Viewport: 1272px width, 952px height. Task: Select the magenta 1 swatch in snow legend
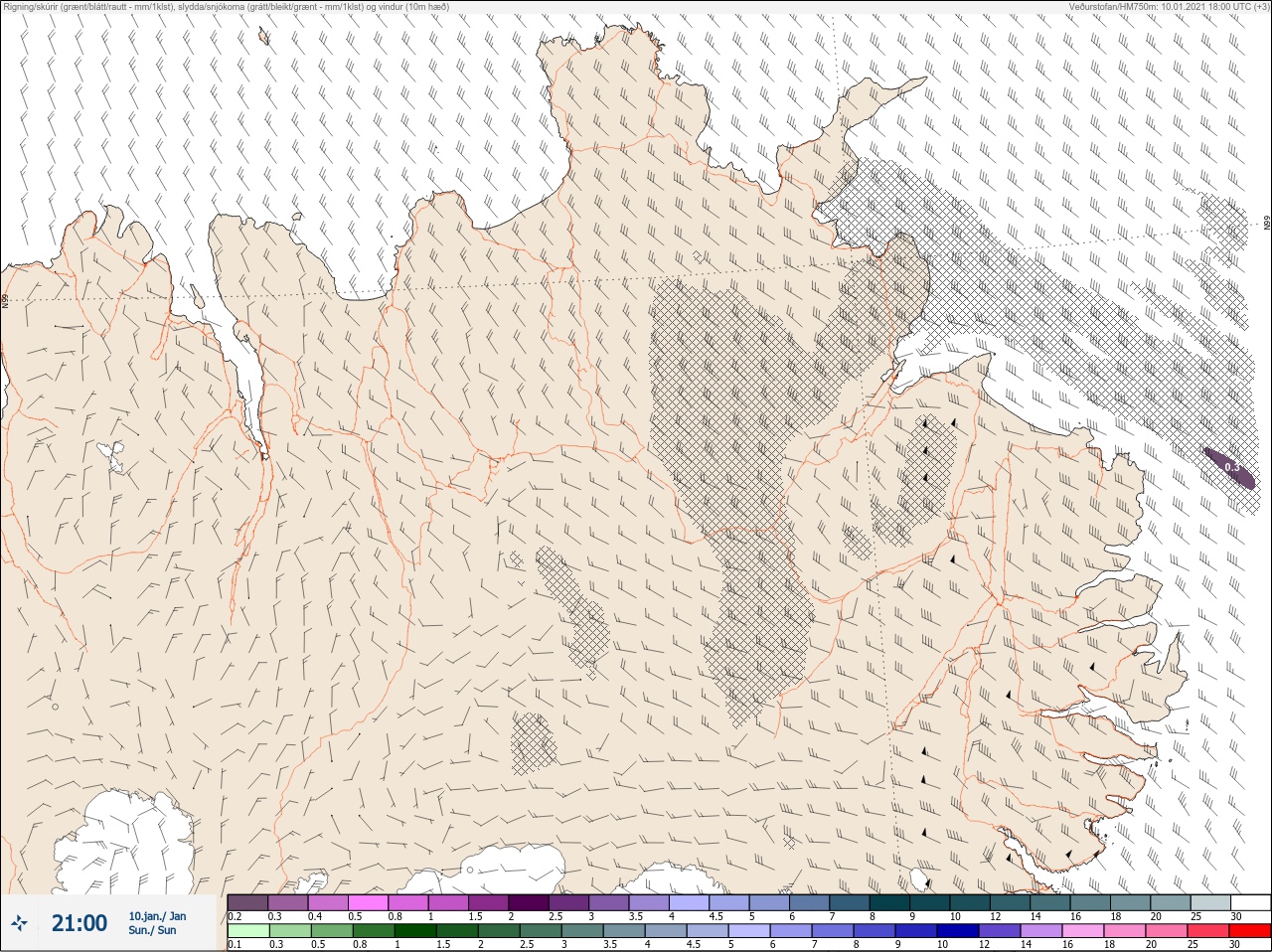[x=448, y=902]
